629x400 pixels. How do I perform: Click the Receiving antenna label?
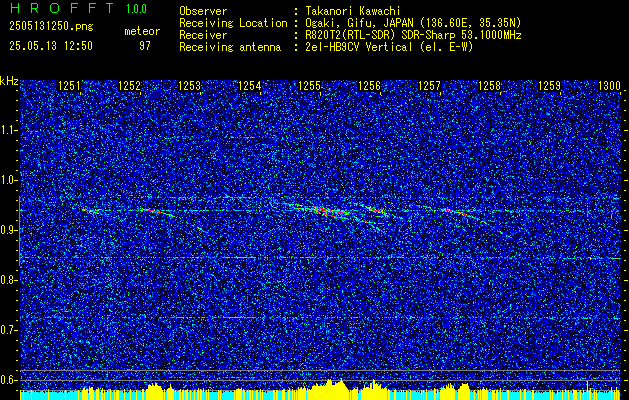230,47
